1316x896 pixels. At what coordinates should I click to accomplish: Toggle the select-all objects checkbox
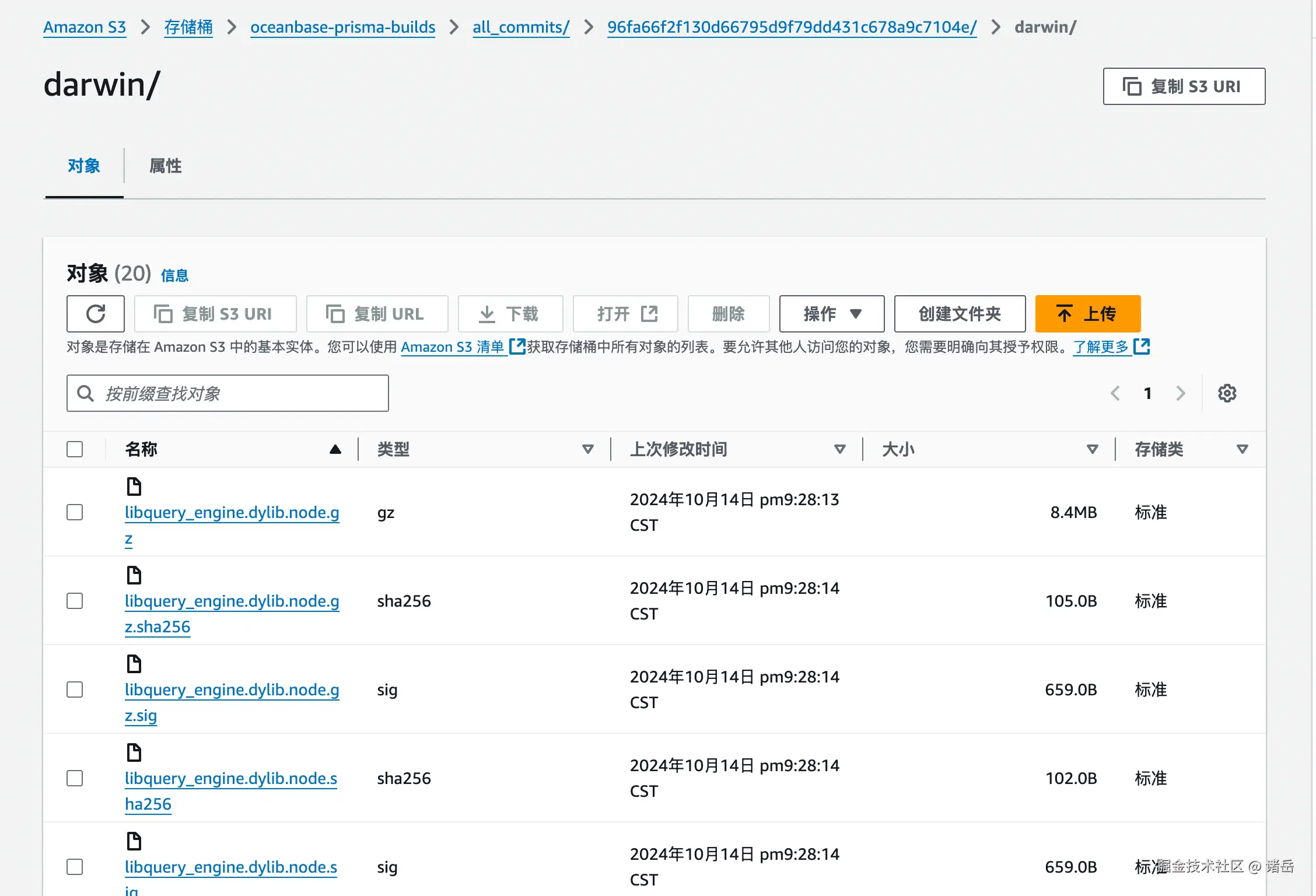click(x=75, y=449)
